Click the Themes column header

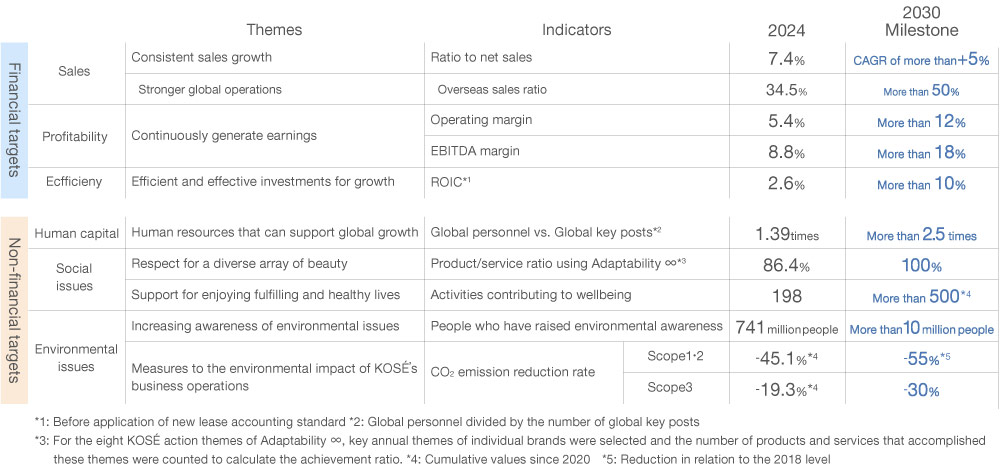[274, 31]
